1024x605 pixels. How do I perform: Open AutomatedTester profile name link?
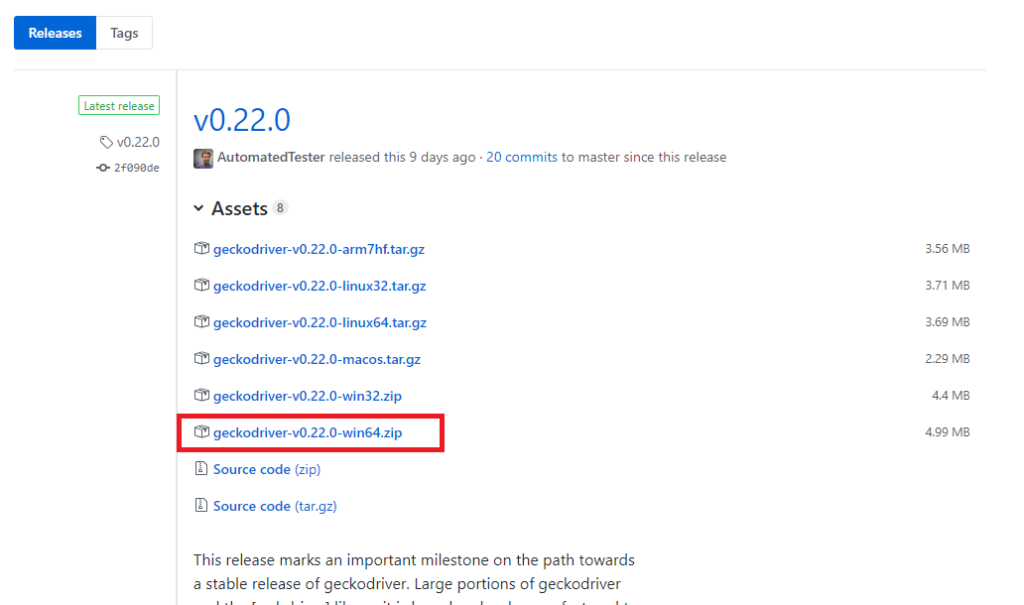(271, 158)
